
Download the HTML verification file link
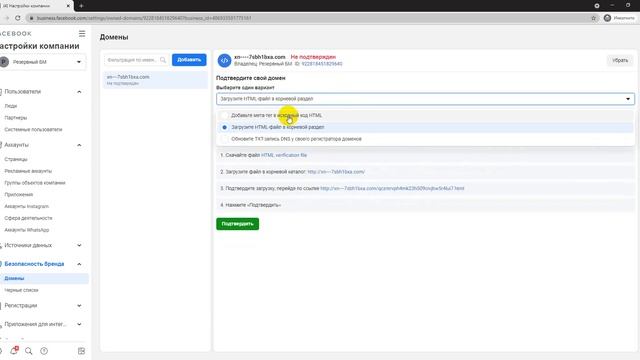(x=284, y=156)
